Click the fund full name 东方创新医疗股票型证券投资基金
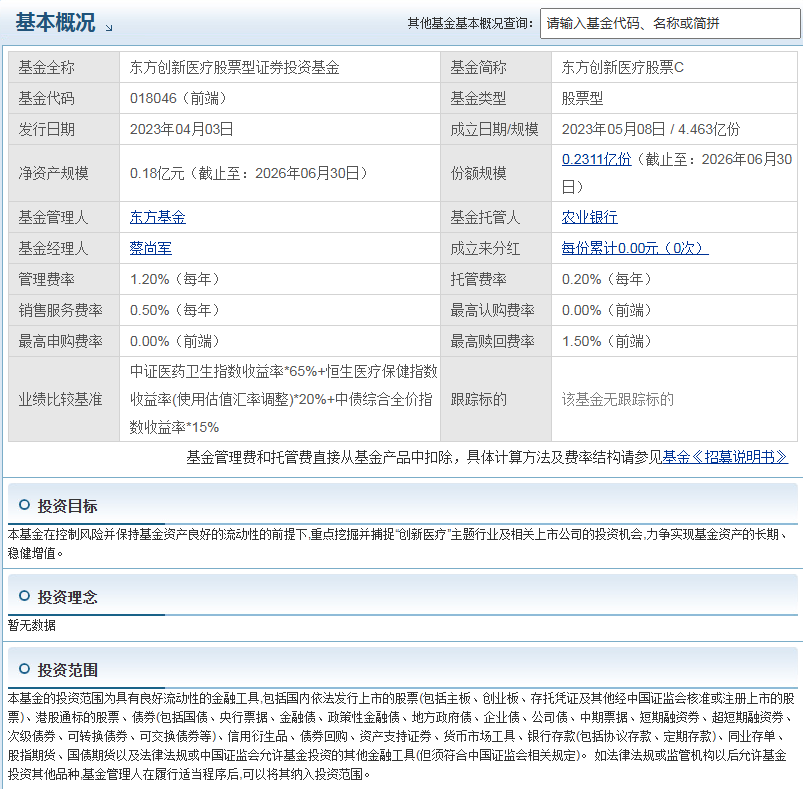 click(x=235, y=67)
